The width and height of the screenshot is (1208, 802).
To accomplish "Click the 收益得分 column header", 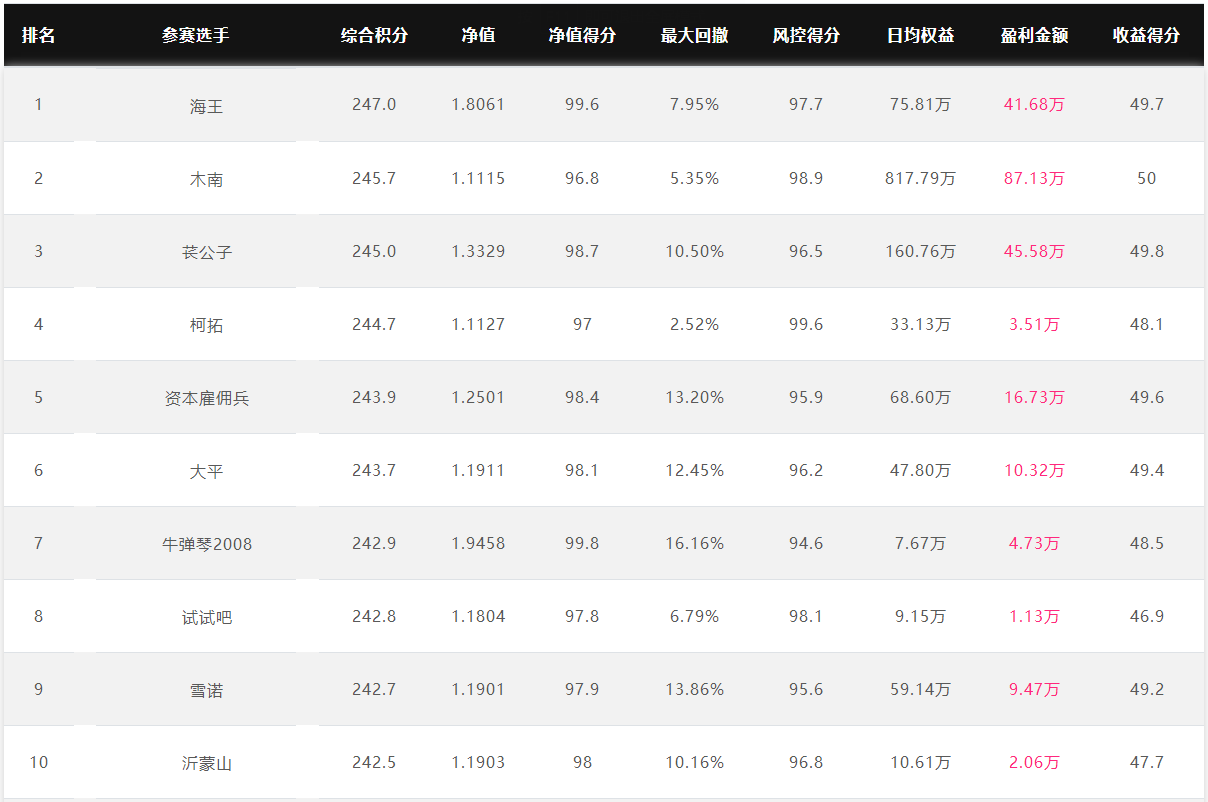I will click(x=1146, y=36).
